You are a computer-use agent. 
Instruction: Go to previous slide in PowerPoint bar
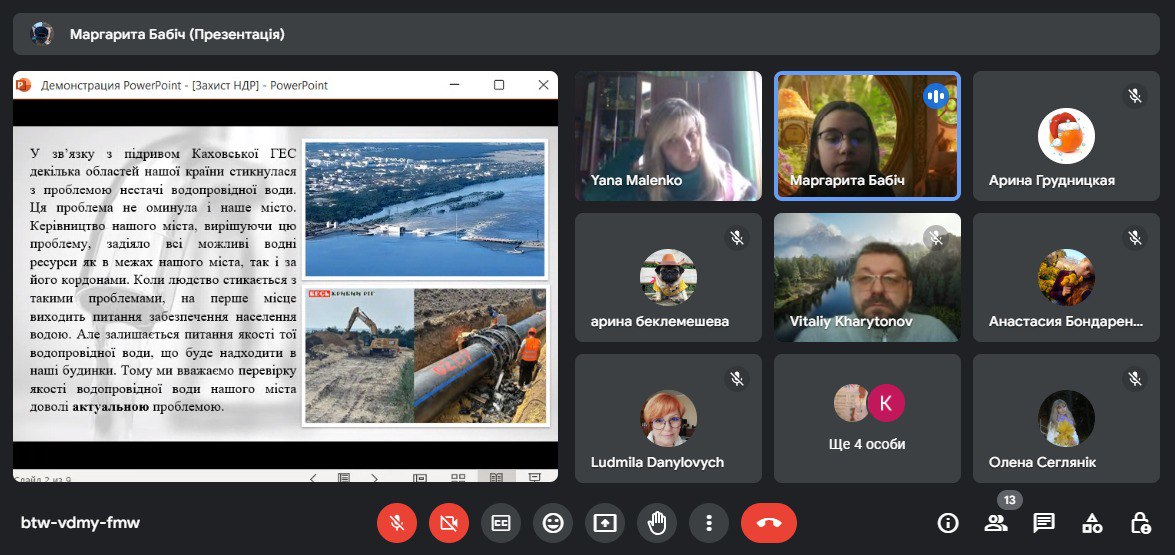313,478
